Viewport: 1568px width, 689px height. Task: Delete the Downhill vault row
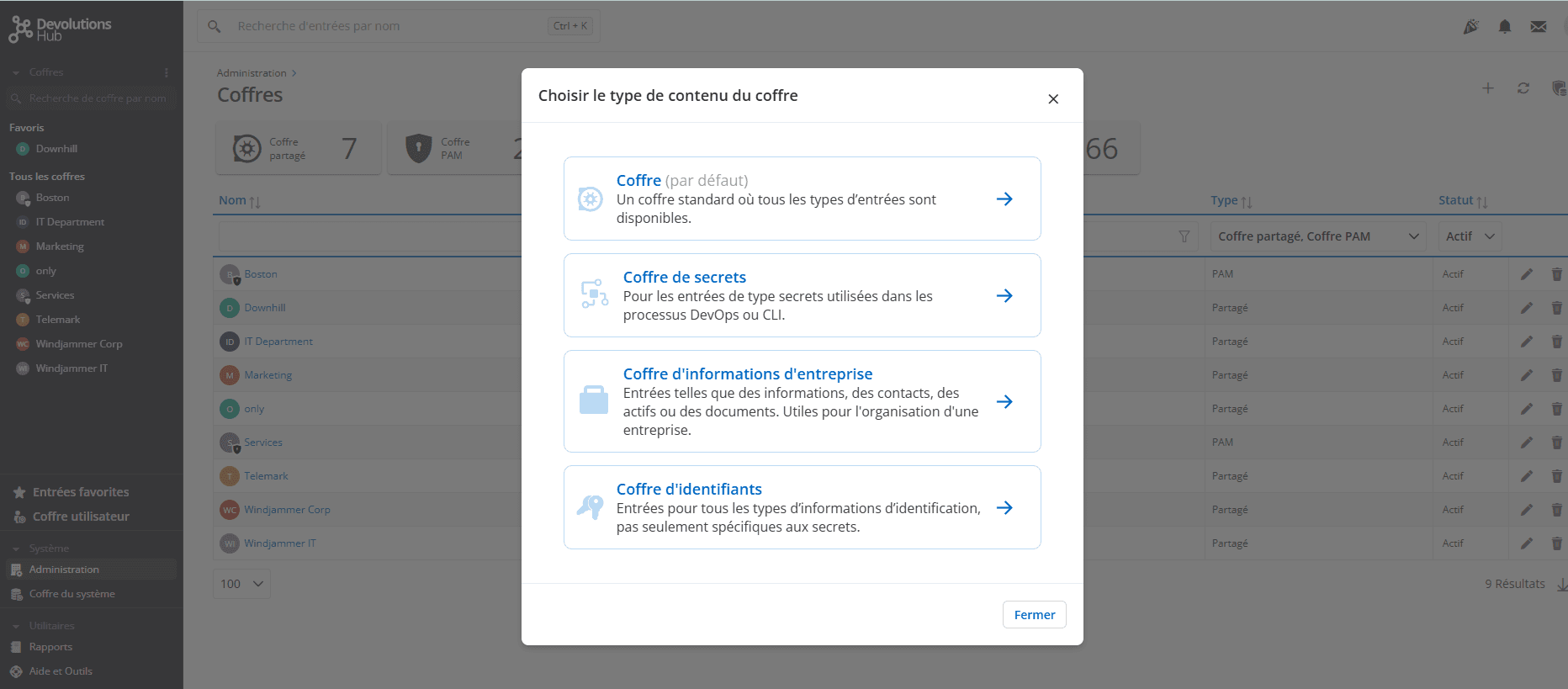[x=1557, y=308]
